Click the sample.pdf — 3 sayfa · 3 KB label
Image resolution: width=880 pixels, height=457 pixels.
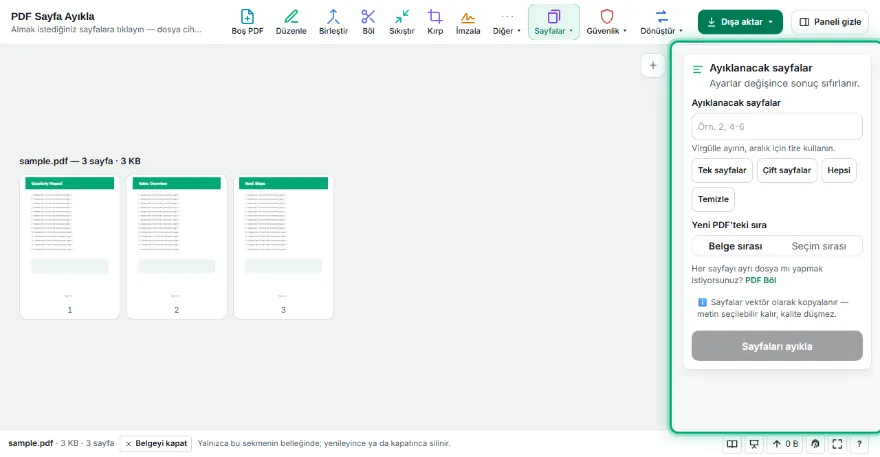[80, 161]
